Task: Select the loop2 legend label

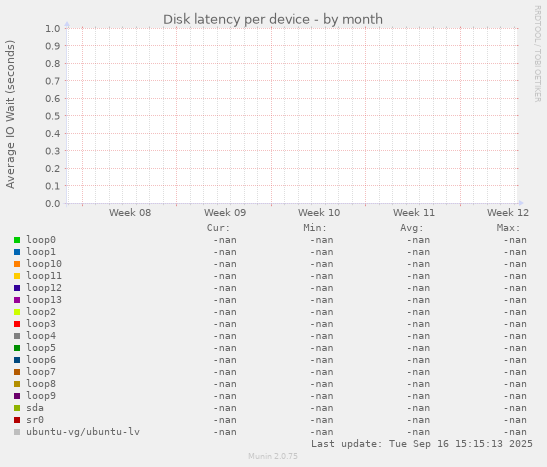Action: (x=41, y=312)
